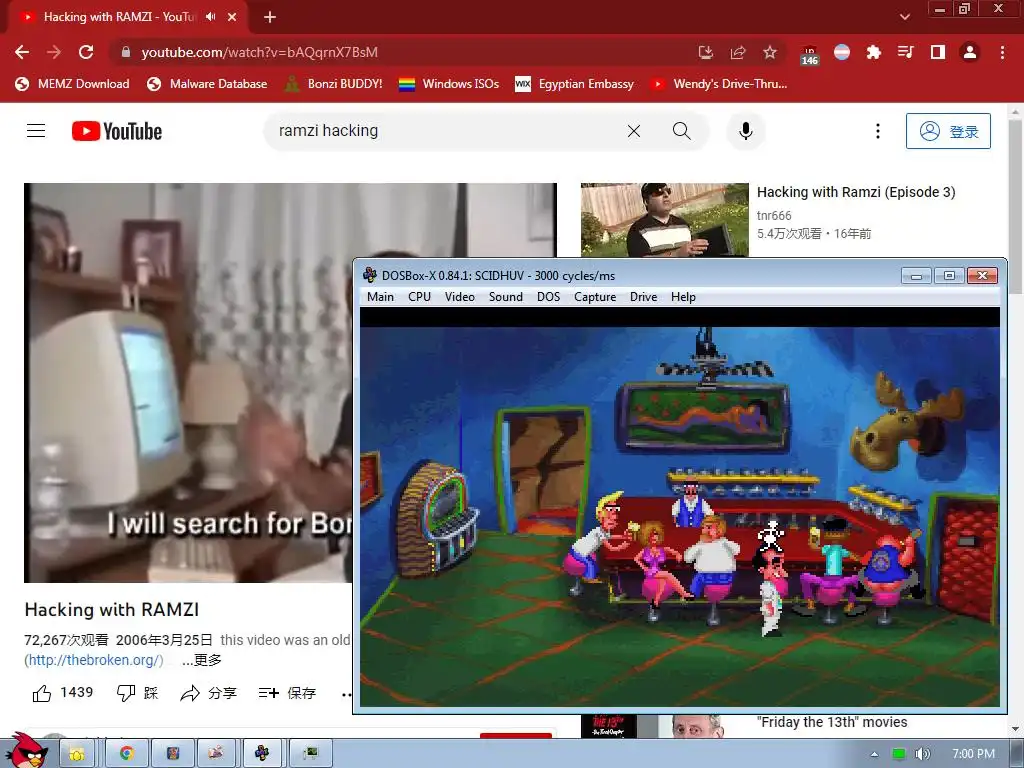
Task: Click the YouTube logo
Action: click(117, 131)
